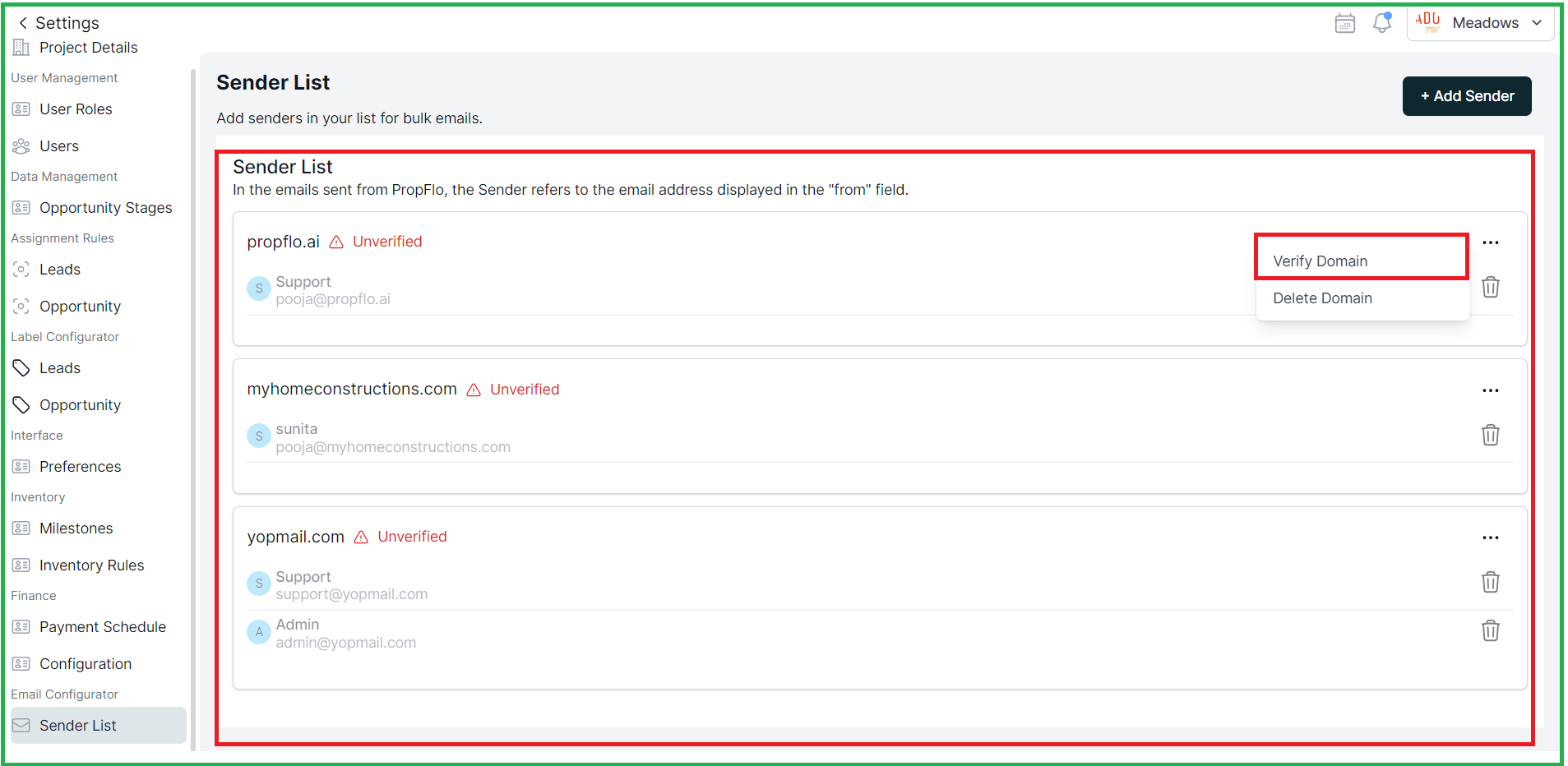1568x766 pixels.
Task: Open Milestones settings
Action: 76,528
